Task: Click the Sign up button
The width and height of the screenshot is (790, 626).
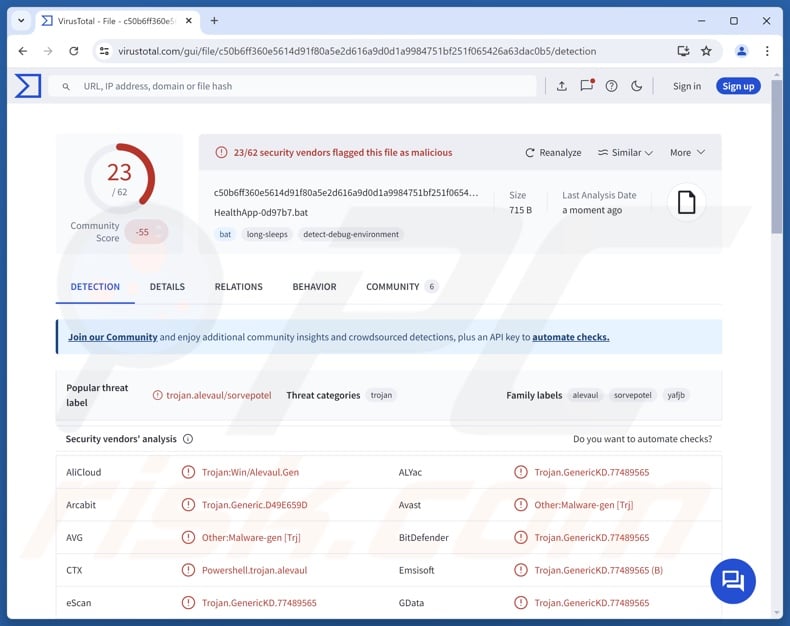Action: [x=738, y=86]
